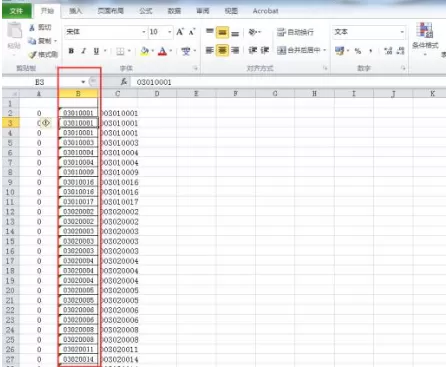Toggle highlighted center horizontal alignment
The width and height of the screenshot is (446, 367).
(222, 50)
